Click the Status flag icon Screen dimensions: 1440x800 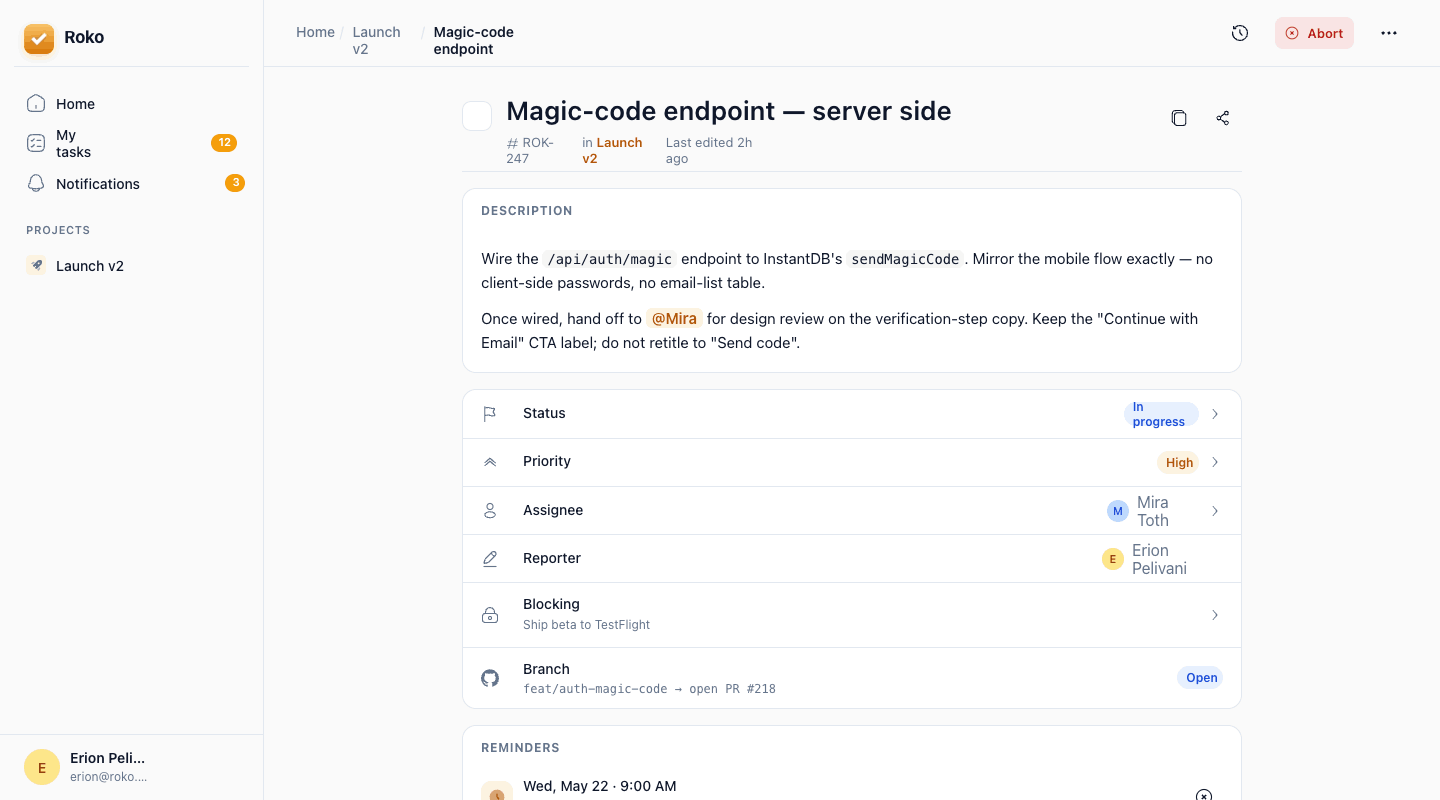point(490,414)
